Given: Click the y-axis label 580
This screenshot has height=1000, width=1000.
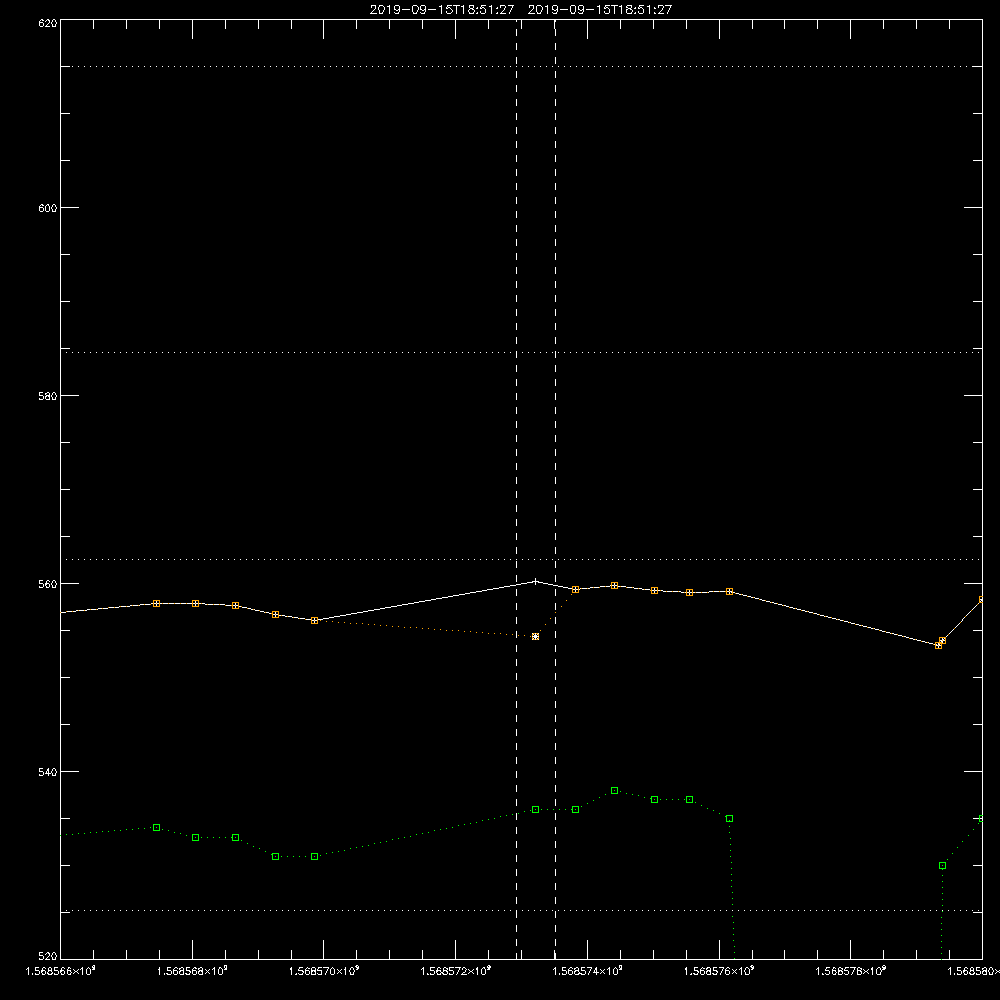Looking at the screenshot, I should [48, 396].
